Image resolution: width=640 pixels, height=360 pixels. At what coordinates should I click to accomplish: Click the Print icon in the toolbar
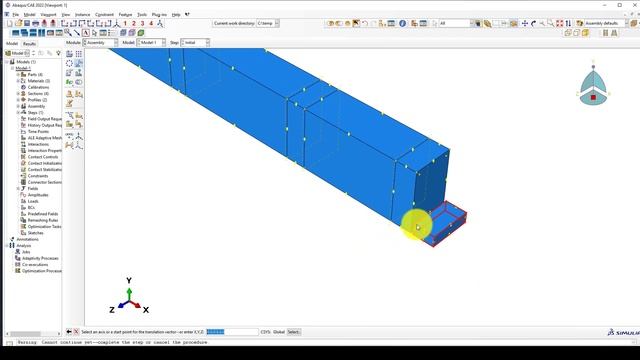pyautogui.click(x=36, y=24)
